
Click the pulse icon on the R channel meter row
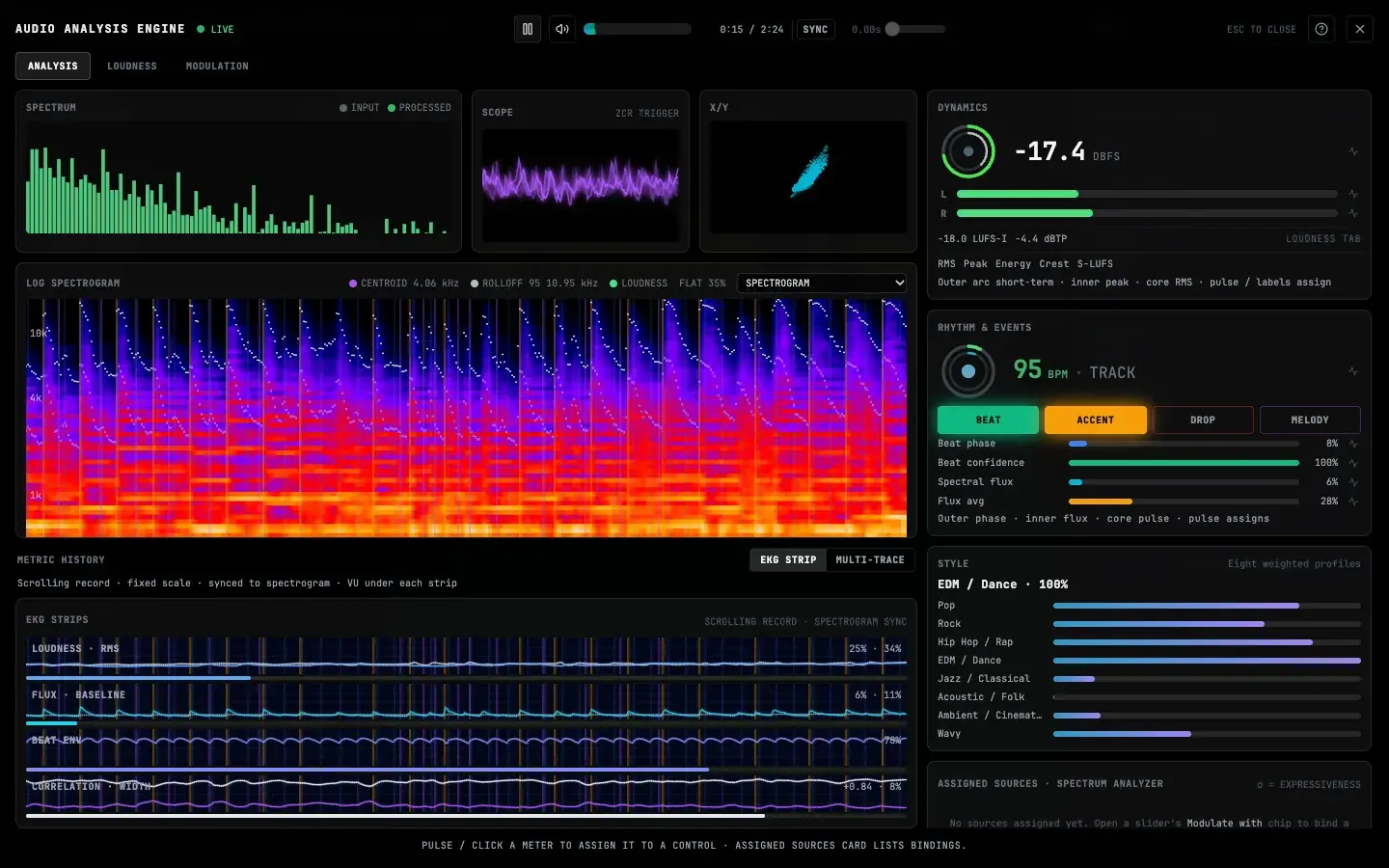[1353, 213]
